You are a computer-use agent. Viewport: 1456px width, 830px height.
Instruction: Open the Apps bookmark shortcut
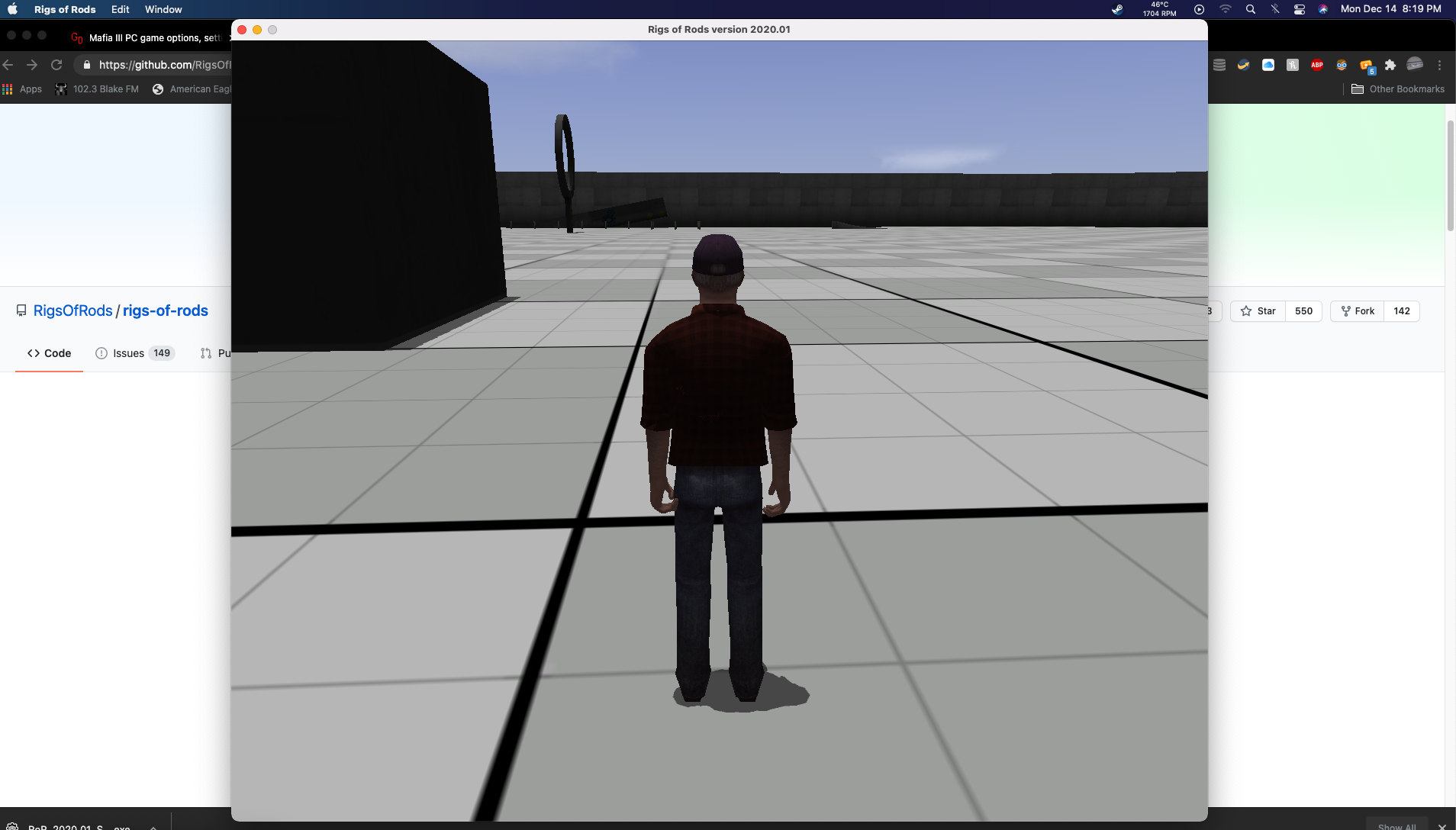(23, 89)
